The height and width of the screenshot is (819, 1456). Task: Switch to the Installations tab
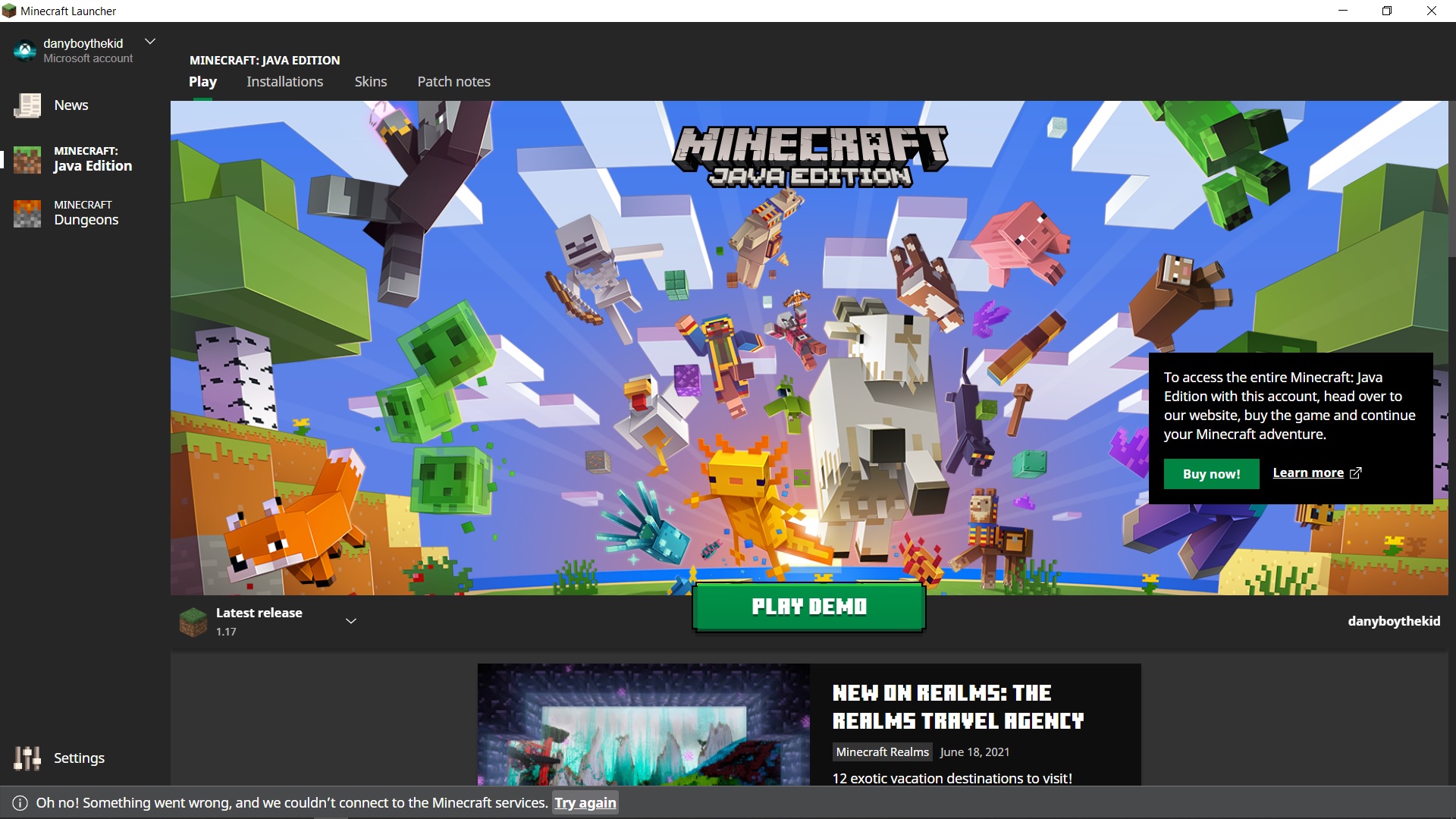pos(284,82)
